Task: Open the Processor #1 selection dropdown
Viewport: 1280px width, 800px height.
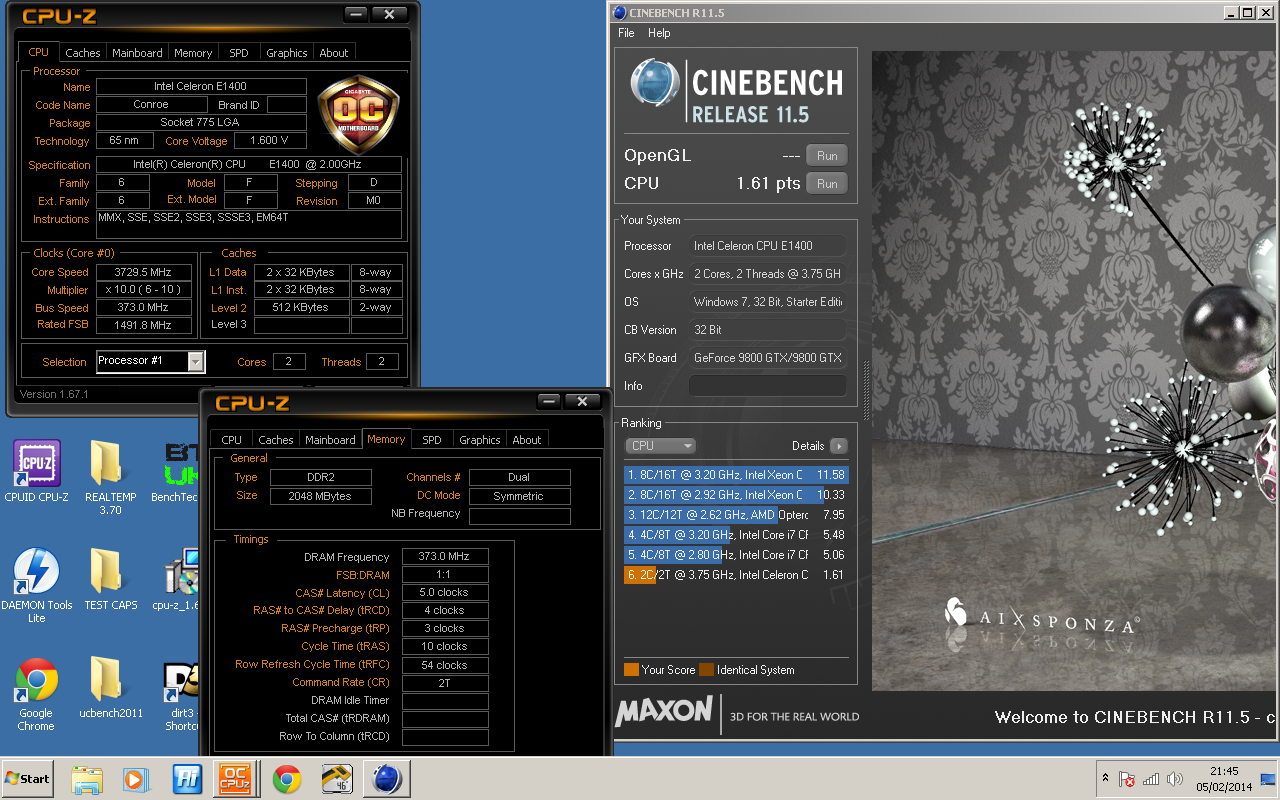Action: (150, 361)
